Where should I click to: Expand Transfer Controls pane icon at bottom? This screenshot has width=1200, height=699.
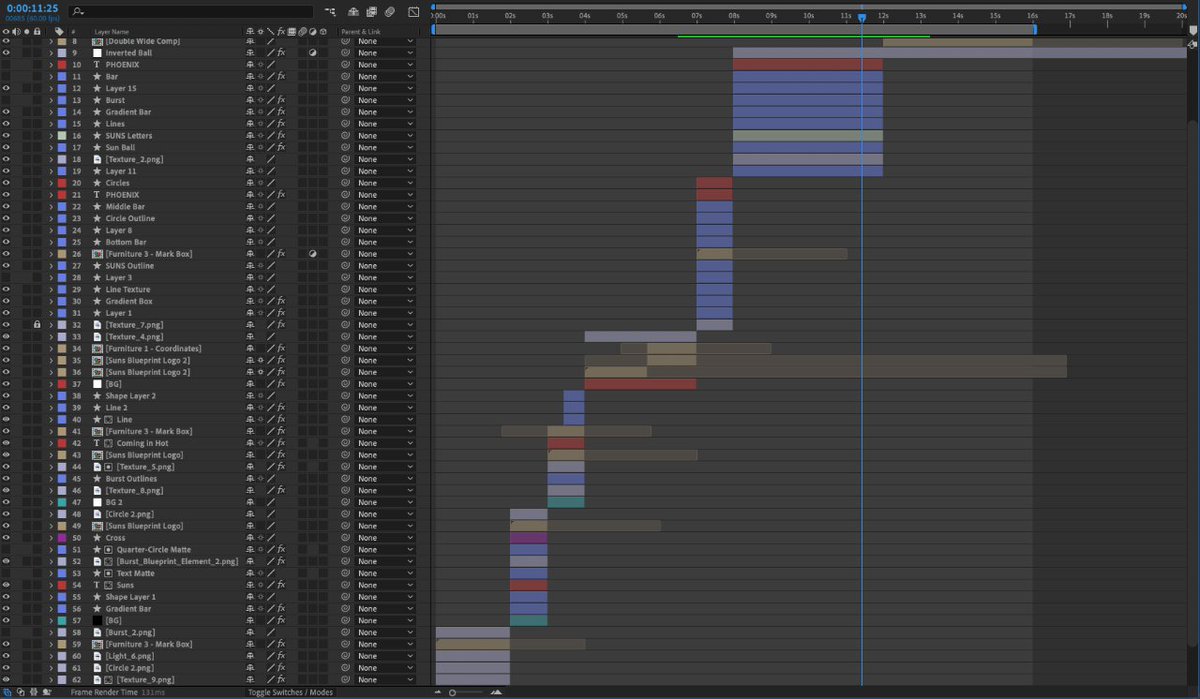(x=20, y=692)
